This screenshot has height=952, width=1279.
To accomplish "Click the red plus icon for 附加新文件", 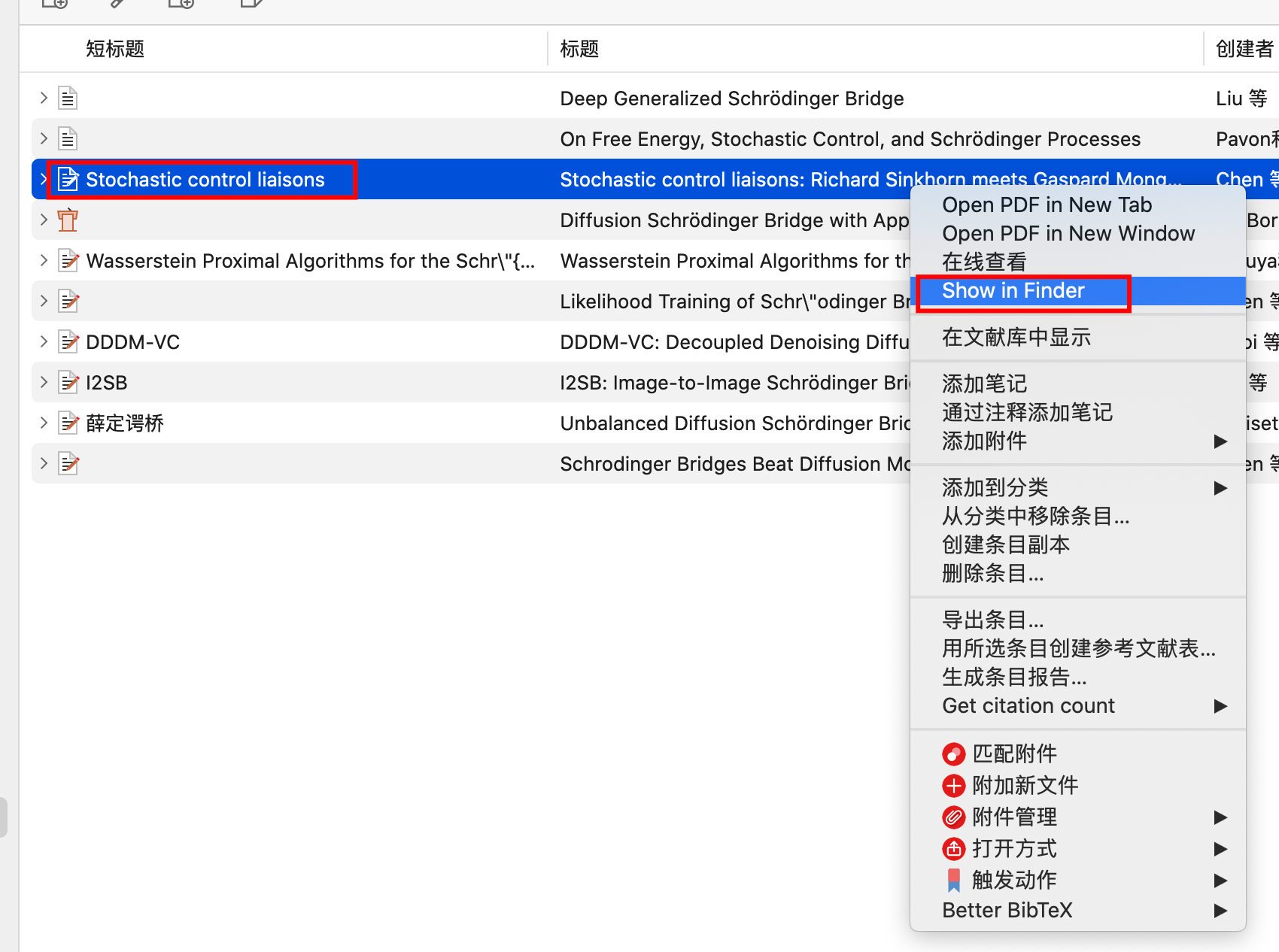I will [953, 786].
